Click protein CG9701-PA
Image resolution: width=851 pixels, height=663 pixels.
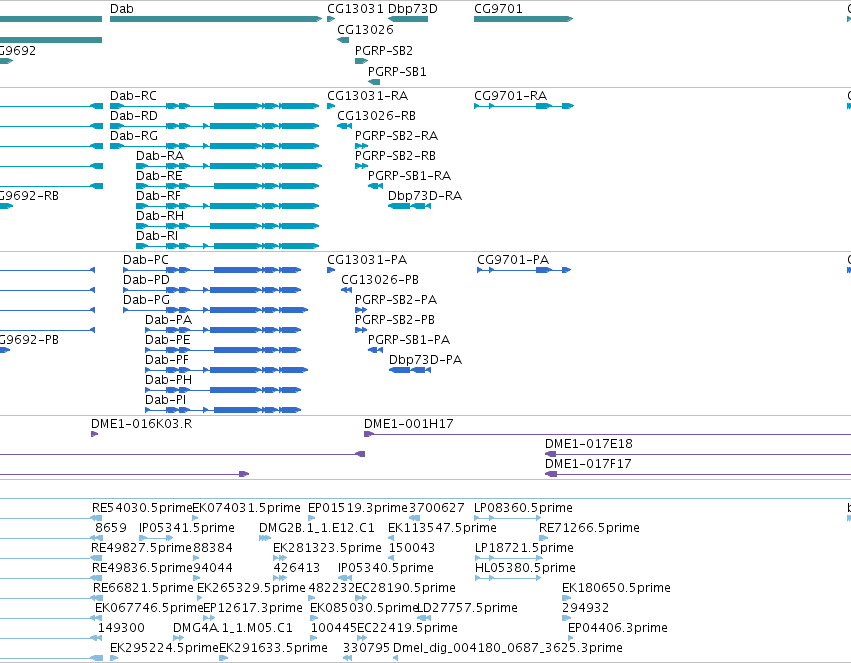524,270
